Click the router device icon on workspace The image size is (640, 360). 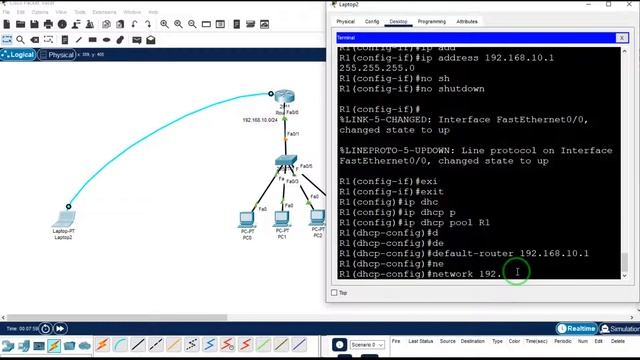click(x=284, y=97)
